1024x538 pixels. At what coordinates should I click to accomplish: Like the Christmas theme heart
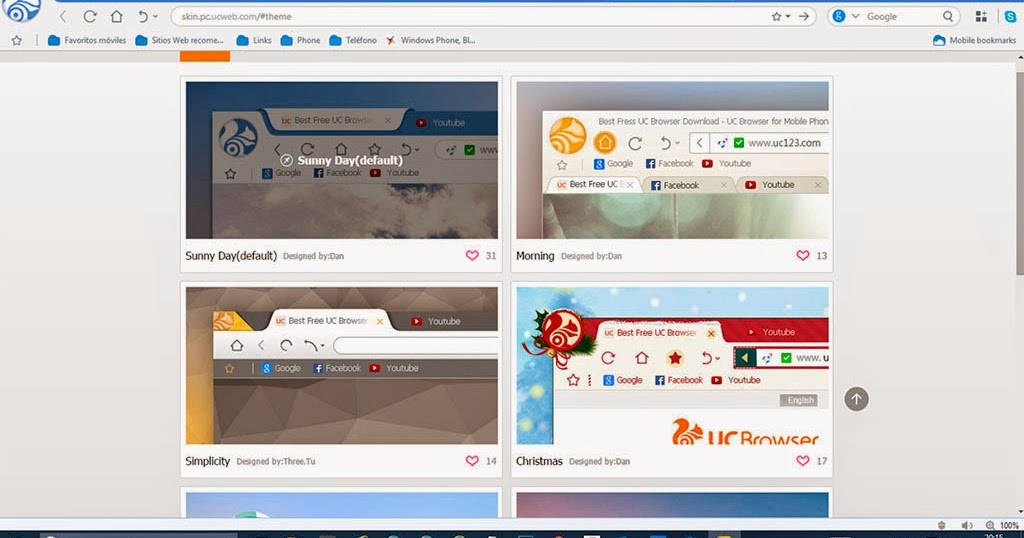point(803,460)
